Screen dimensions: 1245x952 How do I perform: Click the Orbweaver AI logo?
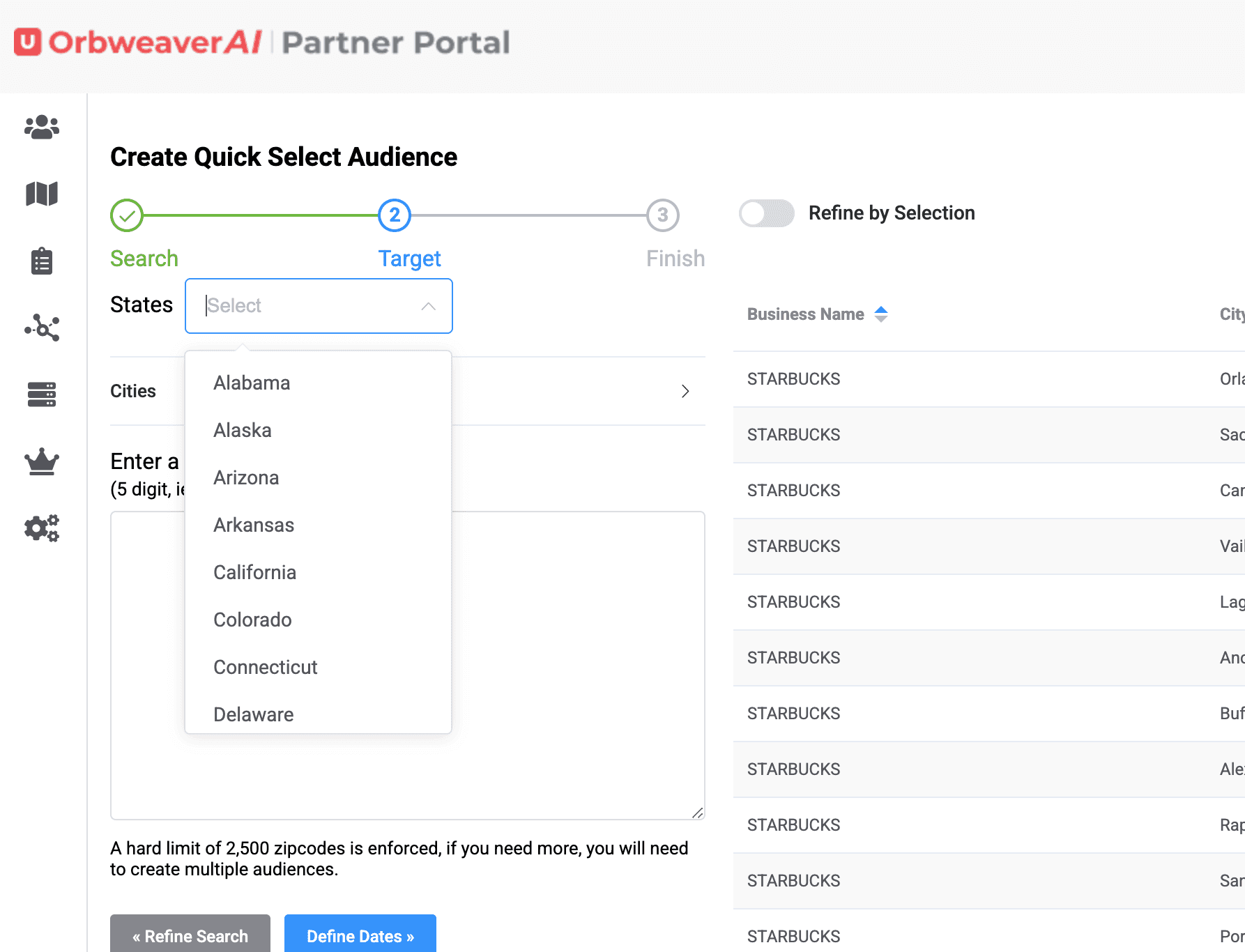[x=137, y=43]
